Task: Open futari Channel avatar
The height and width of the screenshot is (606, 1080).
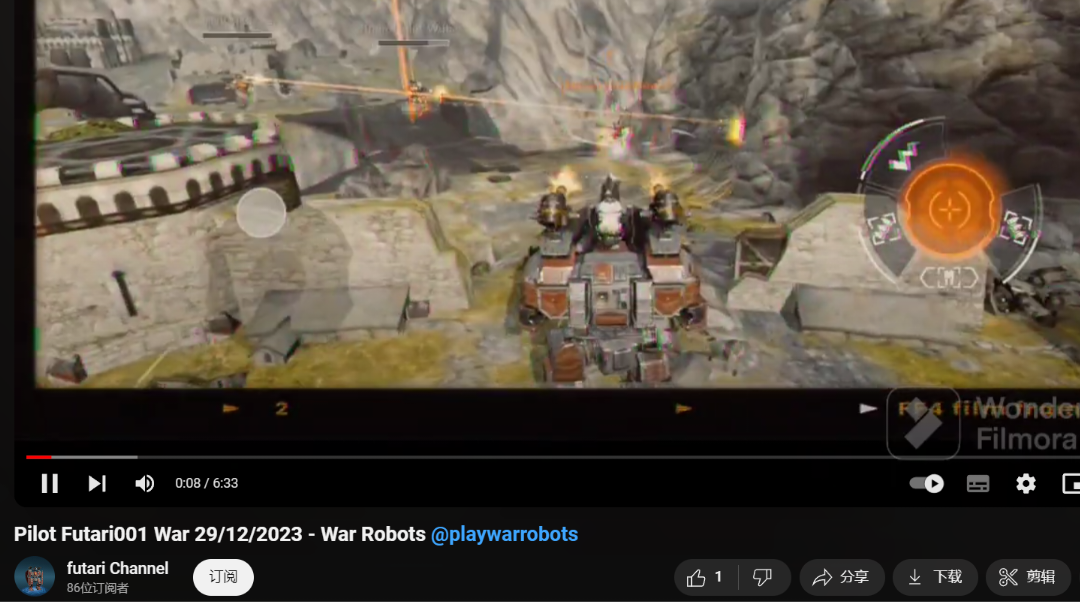Action: click(x=34, y=576)
